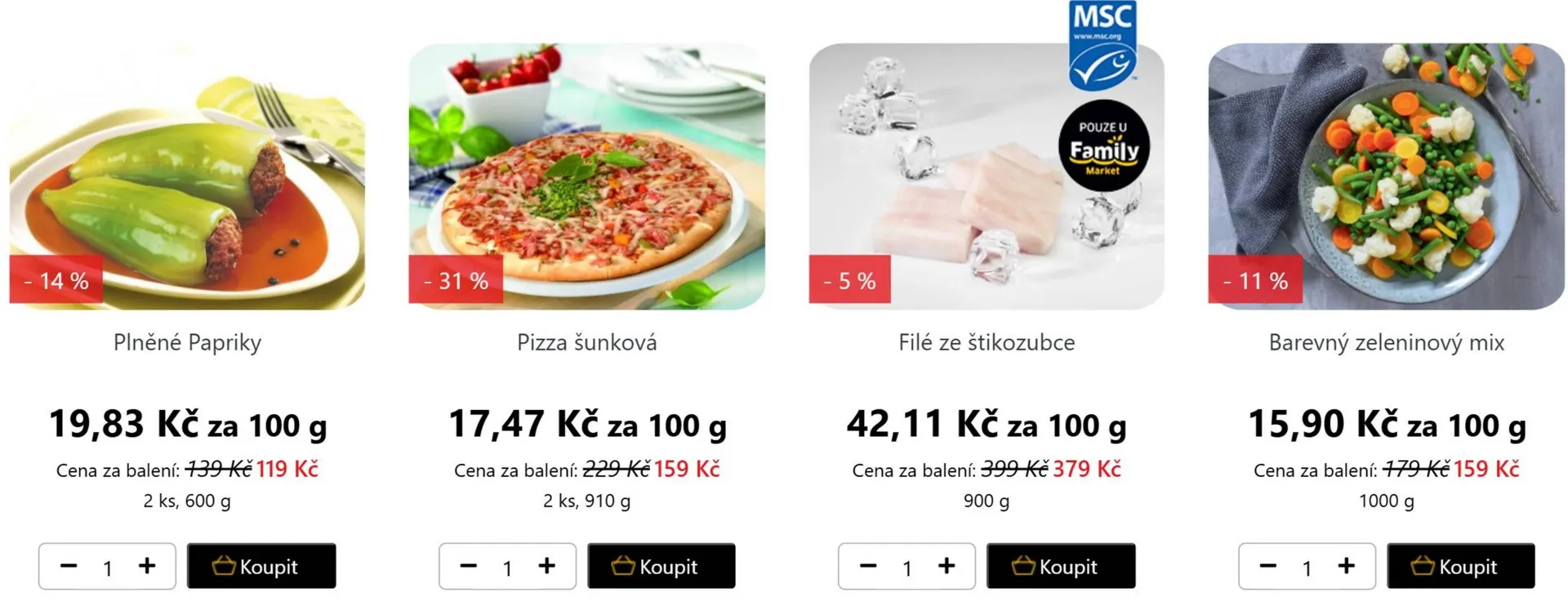Decrease quantity of Filé ze štikozubce
1568x602 pixels.
868,566
